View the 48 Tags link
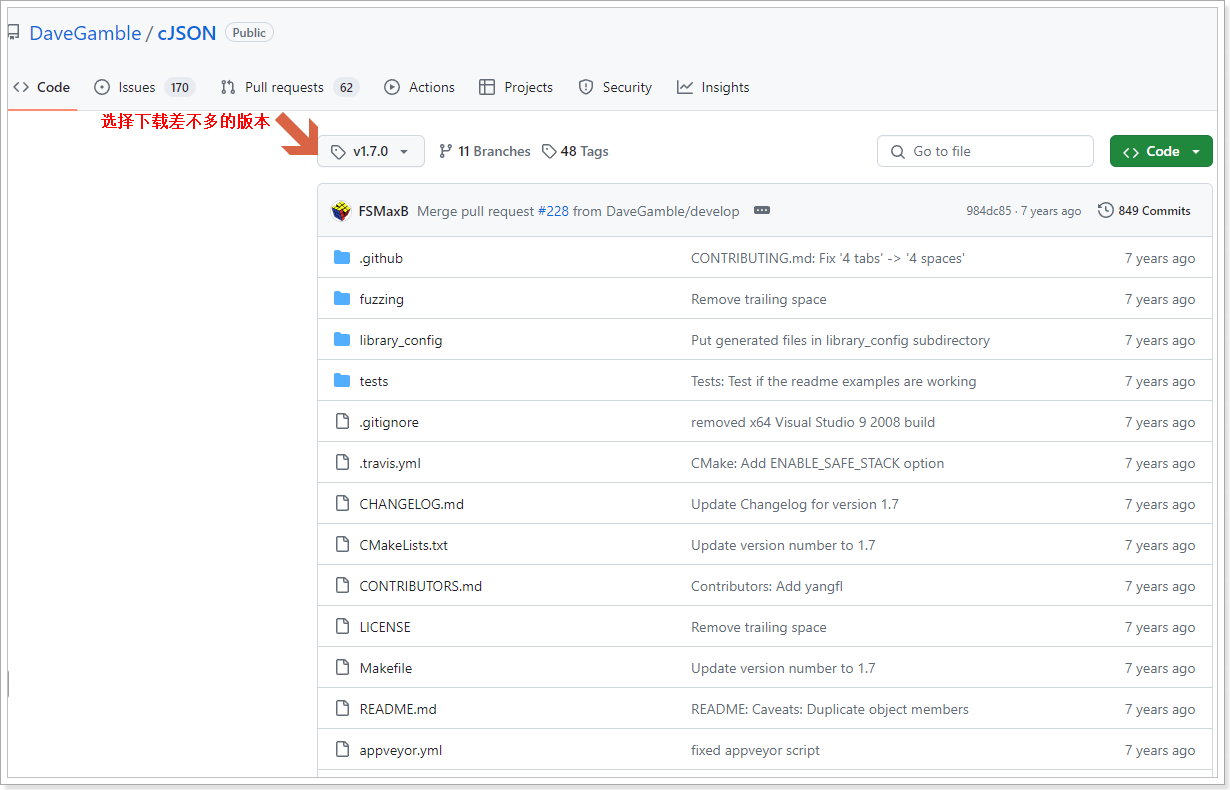Viewport: 1230px width, 790px height. click(575, 152)
